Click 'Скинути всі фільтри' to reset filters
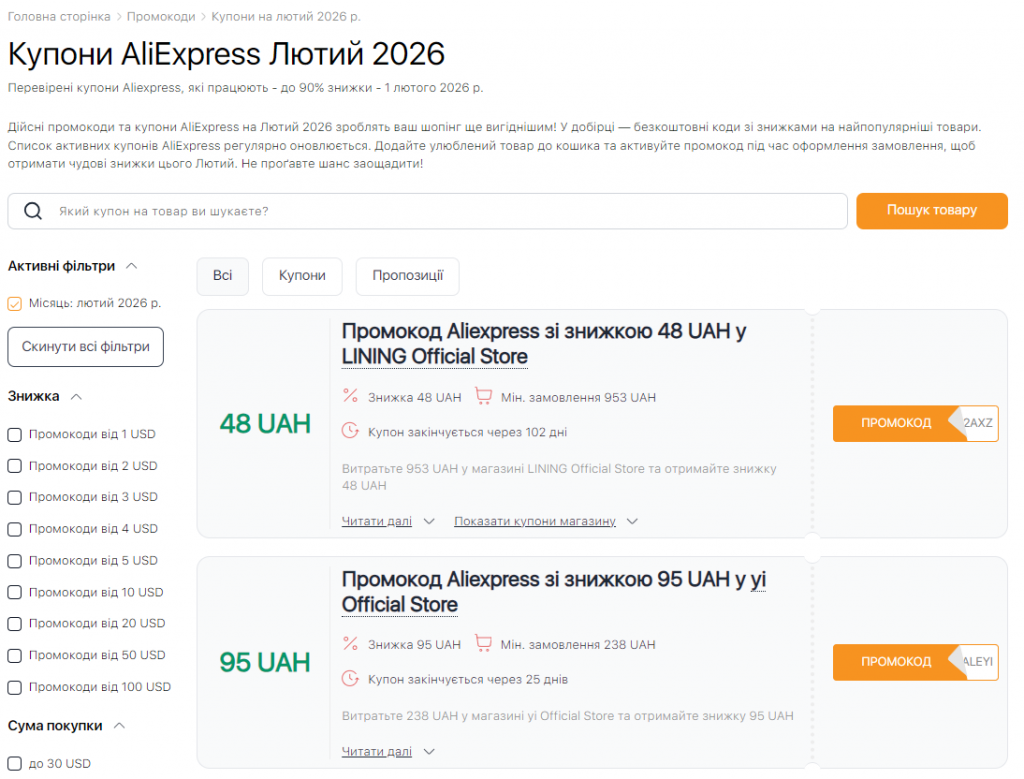Screen dimensions: 1024x779 [85, 346]
